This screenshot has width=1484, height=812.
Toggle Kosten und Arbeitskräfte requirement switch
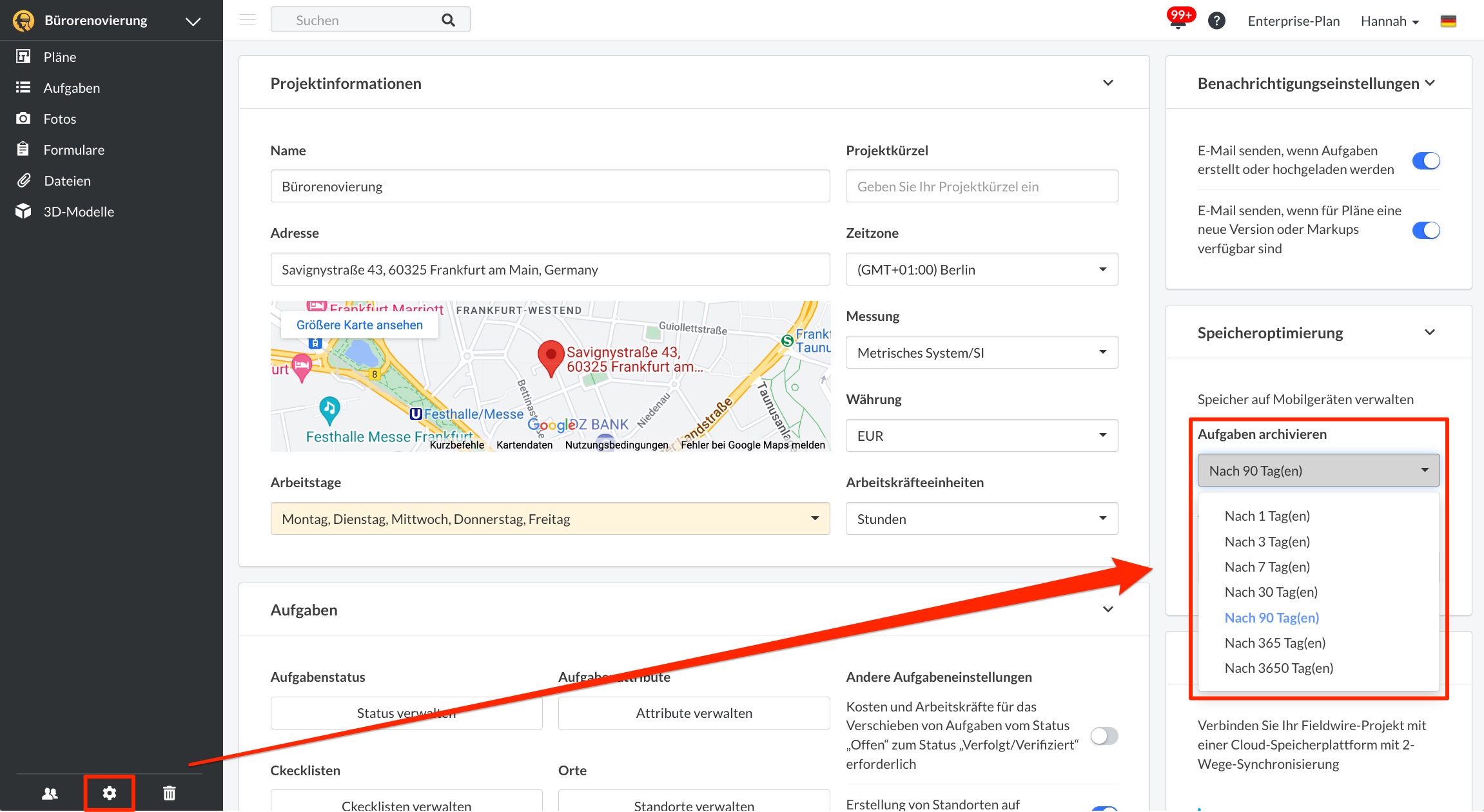1104,735
